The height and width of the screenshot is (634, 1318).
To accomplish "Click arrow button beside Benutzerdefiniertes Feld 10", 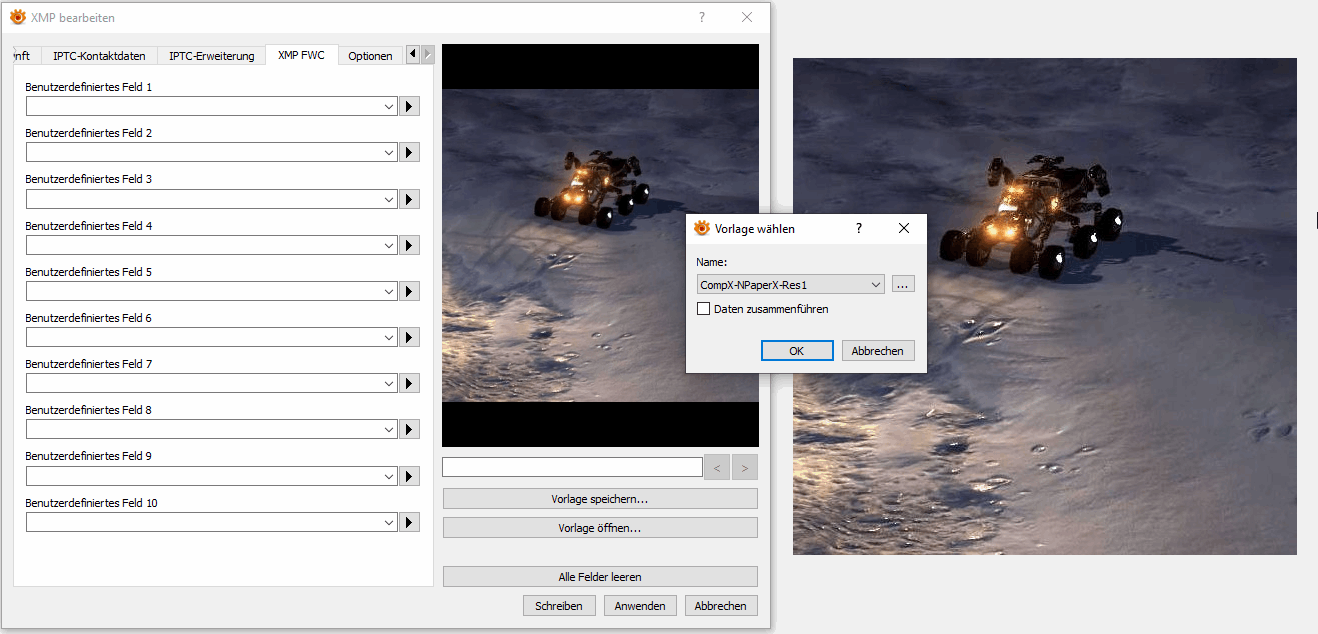I will tap(409, 522).
